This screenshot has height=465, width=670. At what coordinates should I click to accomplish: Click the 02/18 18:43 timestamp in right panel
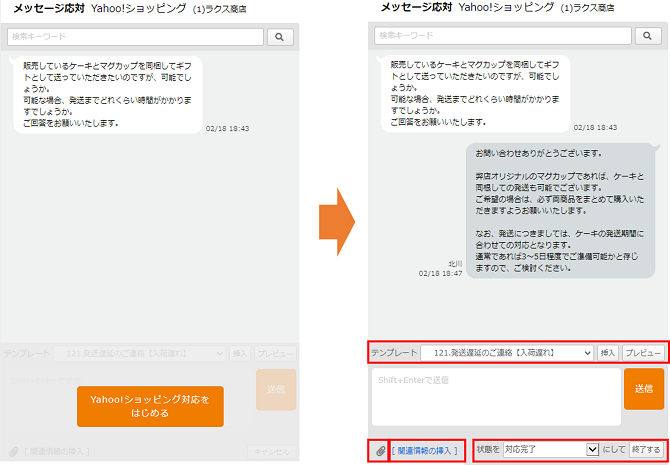point(595,127)
